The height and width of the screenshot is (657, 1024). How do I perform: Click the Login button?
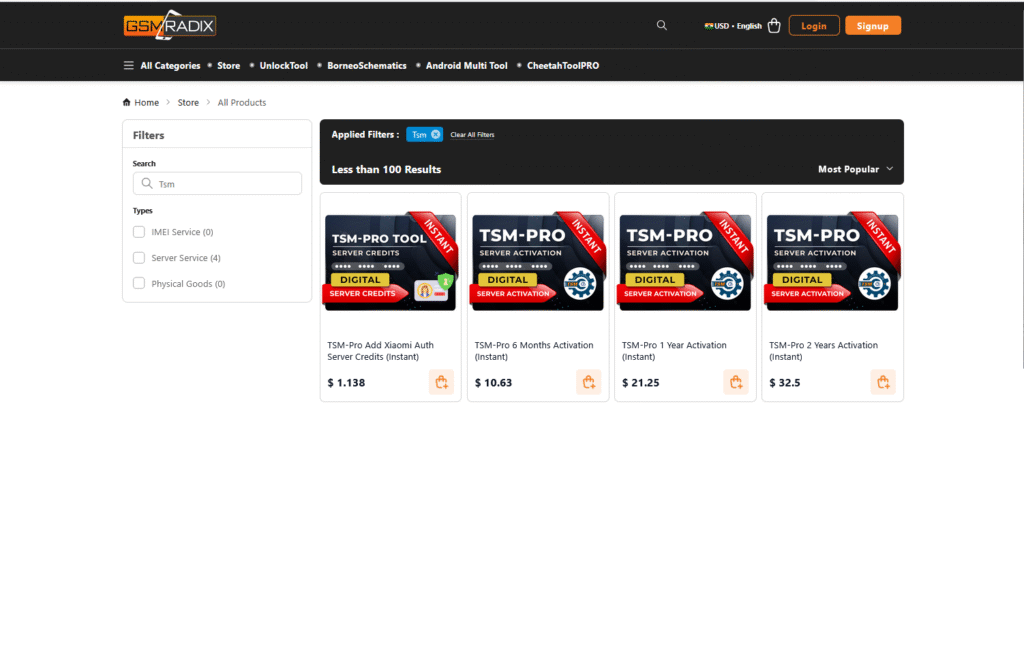pyautogui.click(x=813, y=26)
